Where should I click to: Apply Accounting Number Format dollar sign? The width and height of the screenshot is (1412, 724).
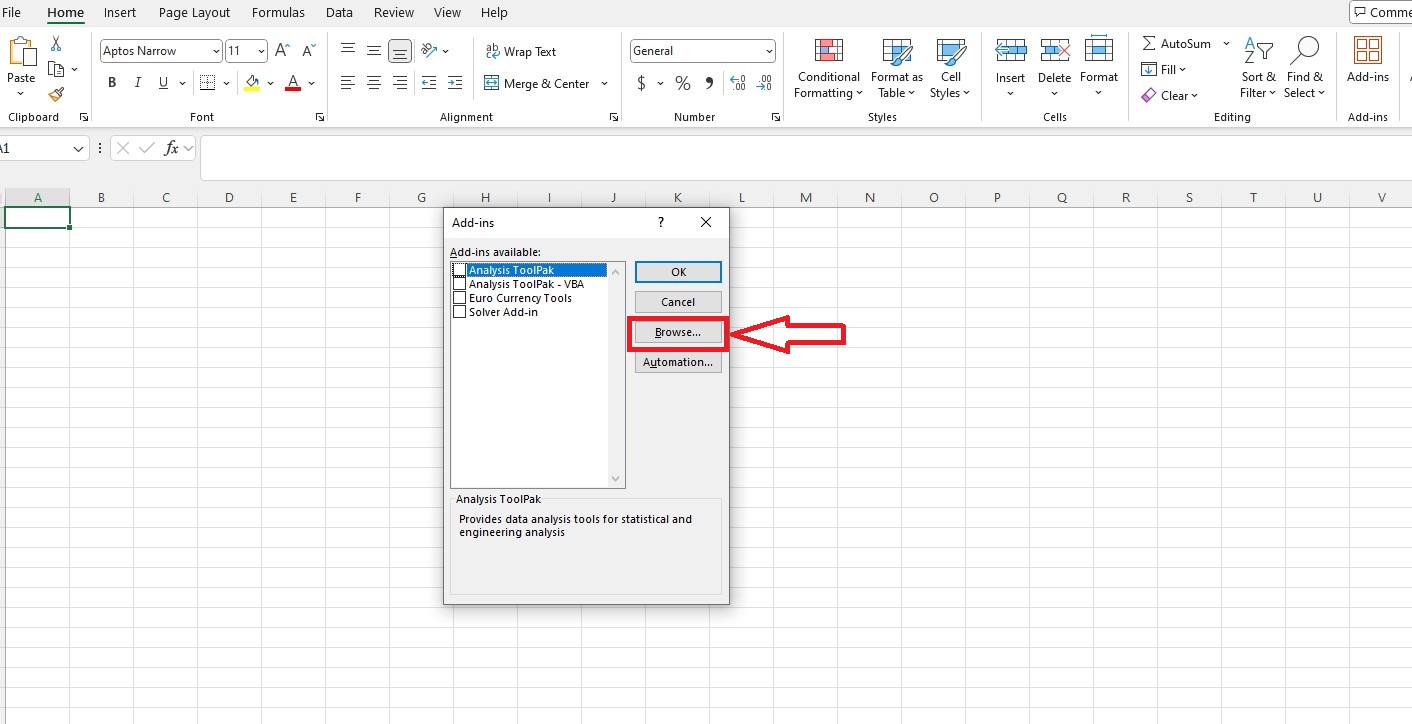(x=641, y=83)
